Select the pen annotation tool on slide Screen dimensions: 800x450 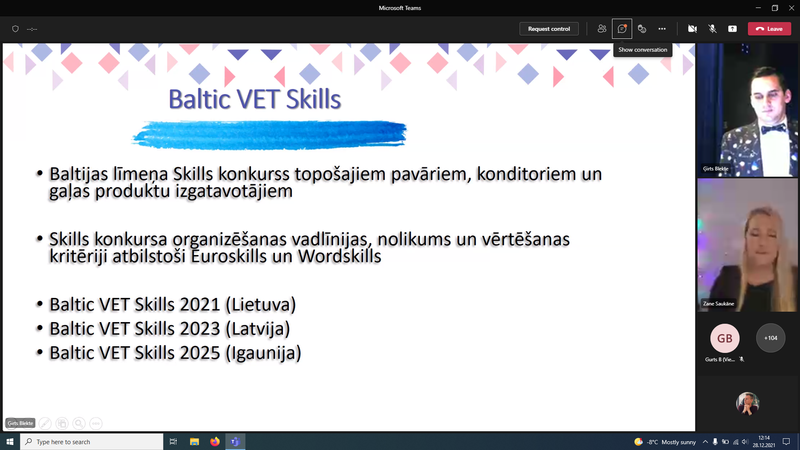click(x=45, y=423)
